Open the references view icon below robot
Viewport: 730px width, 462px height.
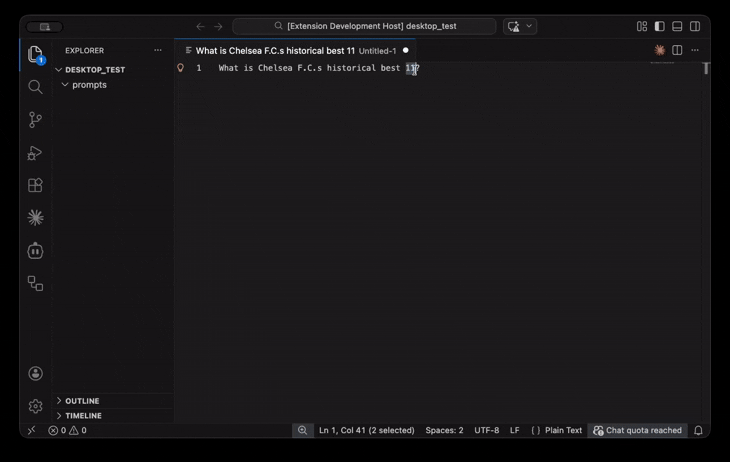[35, 283]
